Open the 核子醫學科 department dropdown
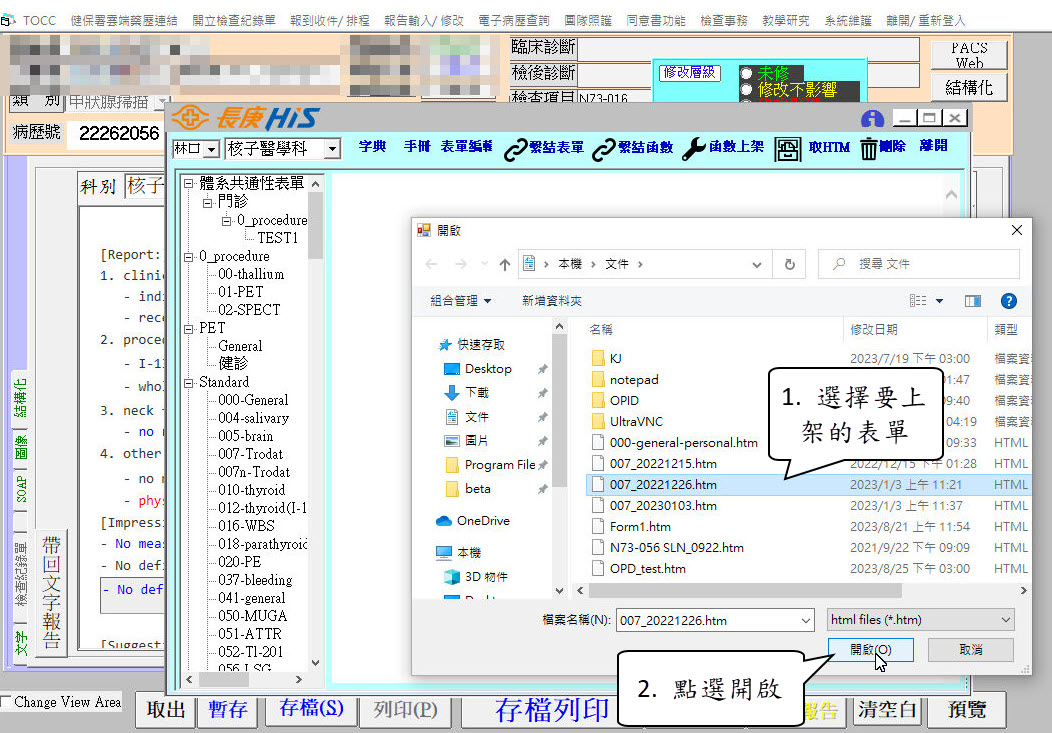Screen dimensions: 1052x733 332,149
